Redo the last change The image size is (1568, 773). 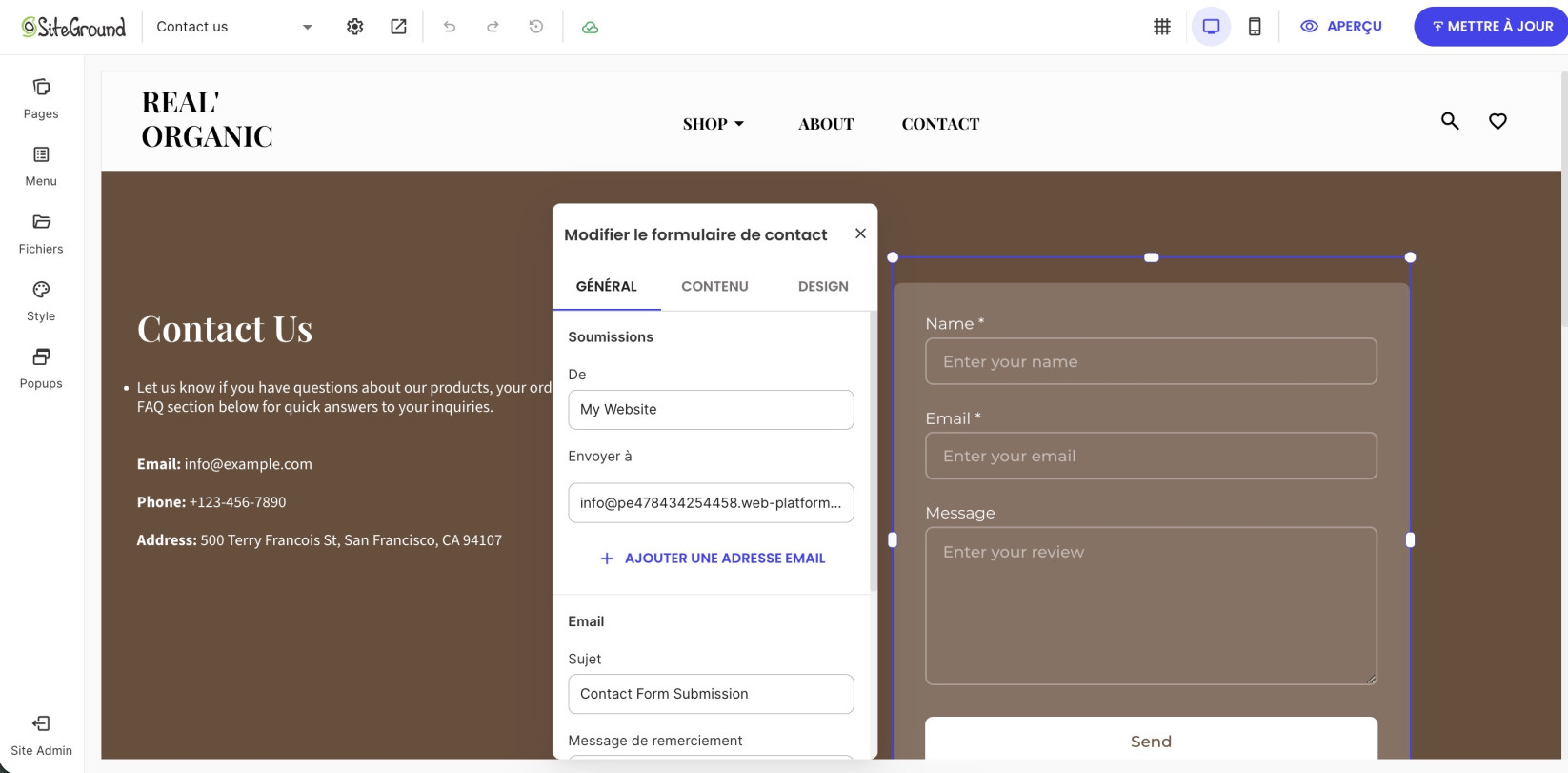[493, 27]
